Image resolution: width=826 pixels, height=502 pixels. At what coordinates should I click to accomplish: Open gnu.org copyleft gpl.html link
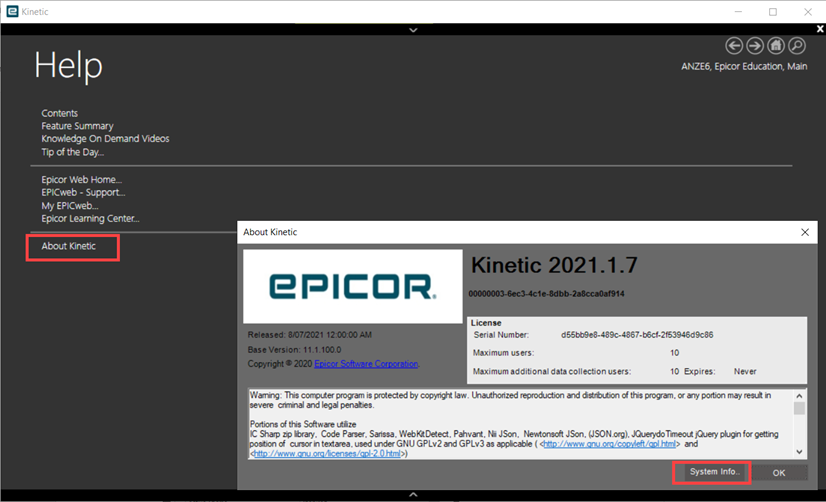609,444
